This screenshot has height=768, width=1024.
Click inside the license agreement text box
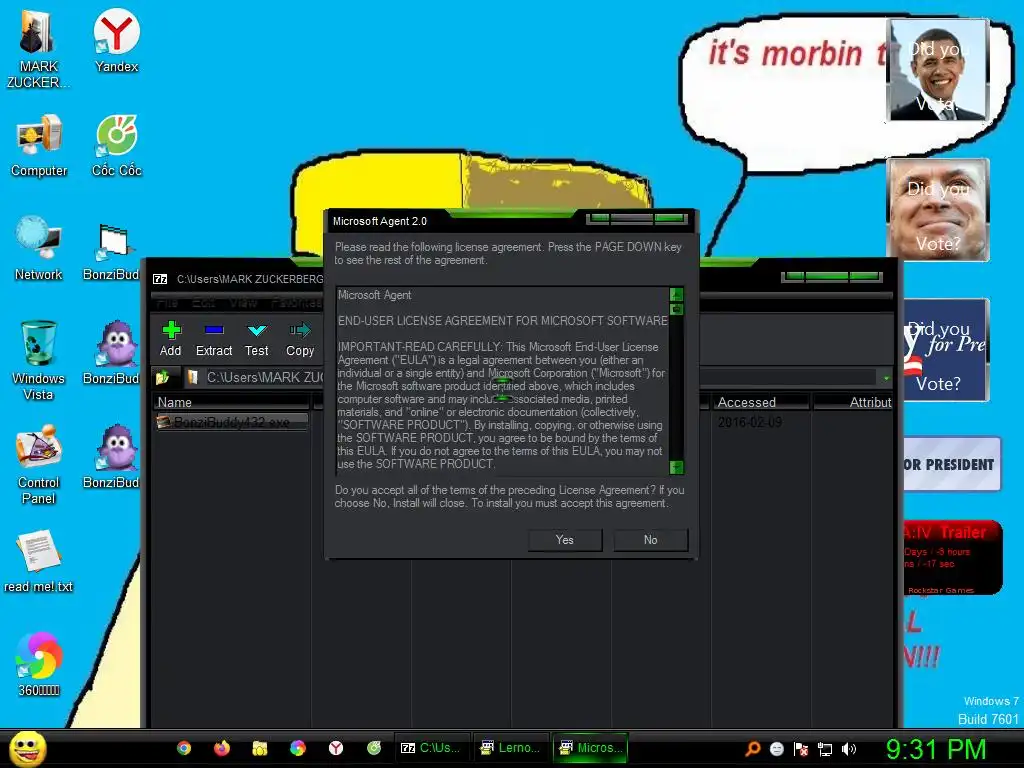point(503,381)
